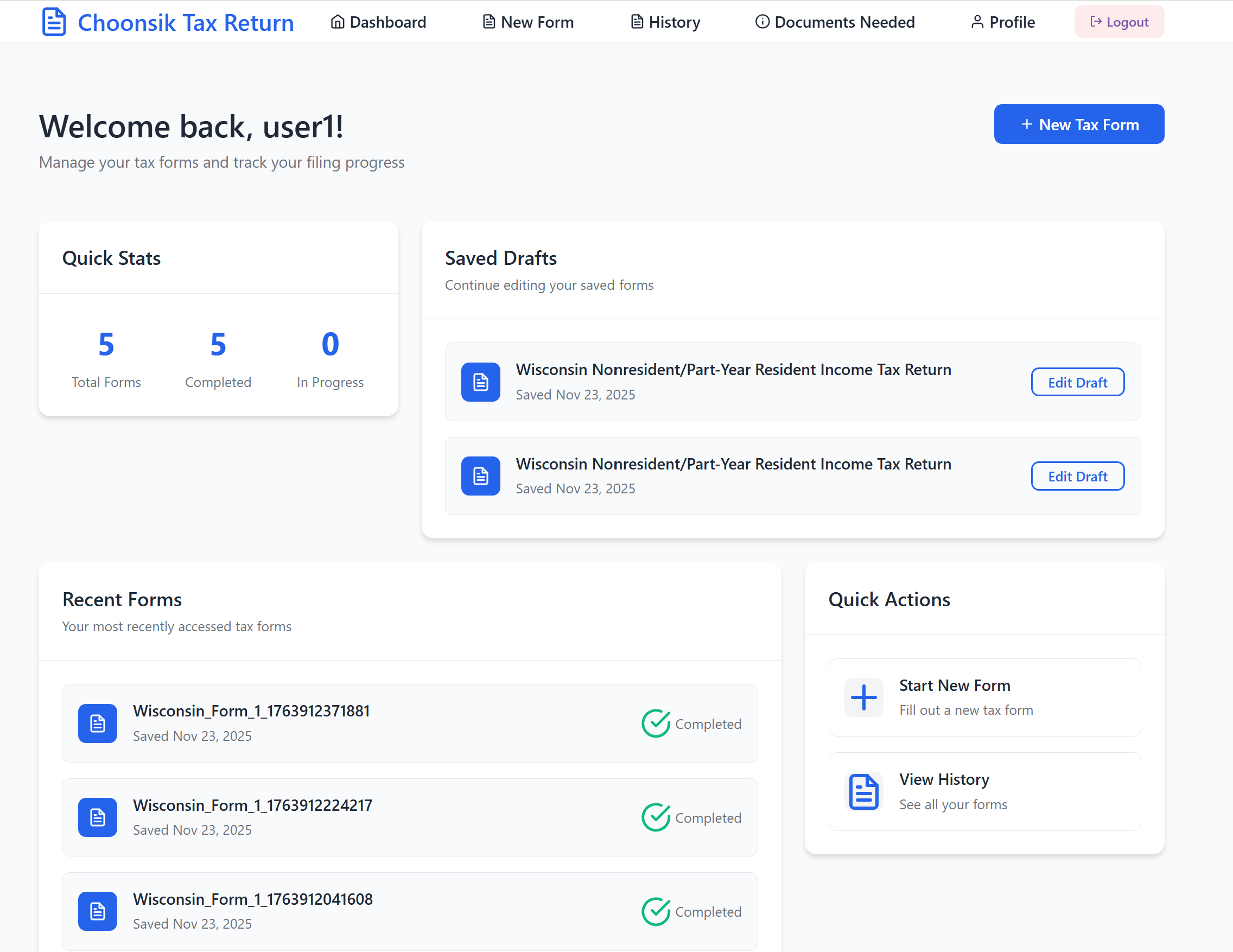Click the Choonsik Tax Return title link
1233x952 pixels.
186,23
